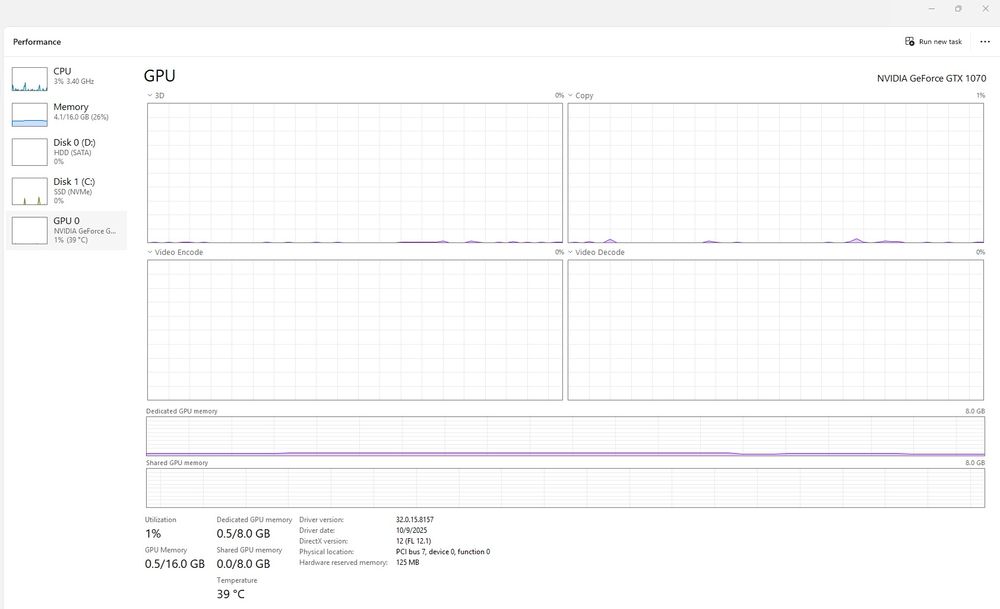Click the HDD (SATA) label
This screenshot has width=1000, height=609.
click(72, 153)
